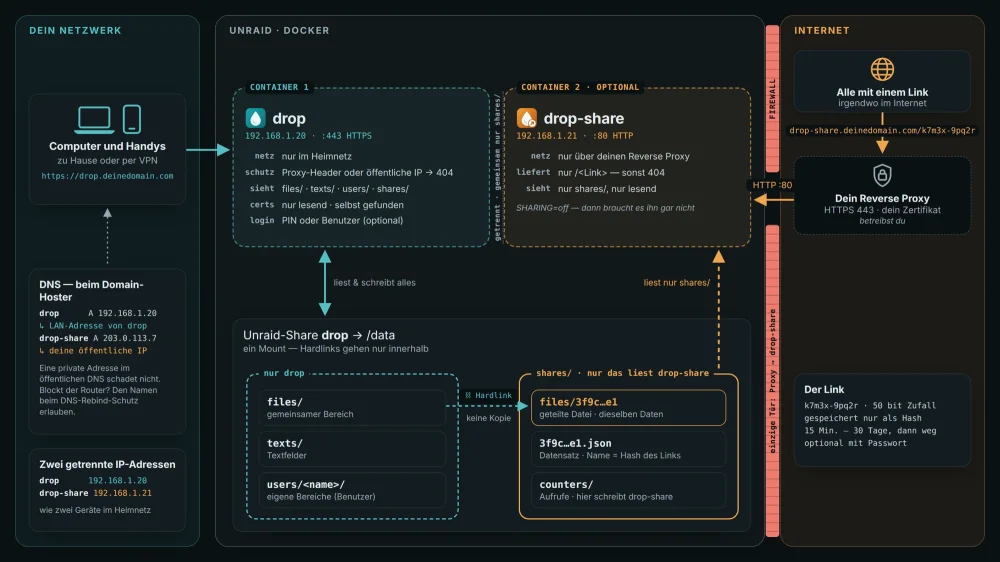Select DNS record 'drop-share A 203.0.113.7'

pos(98,338)
